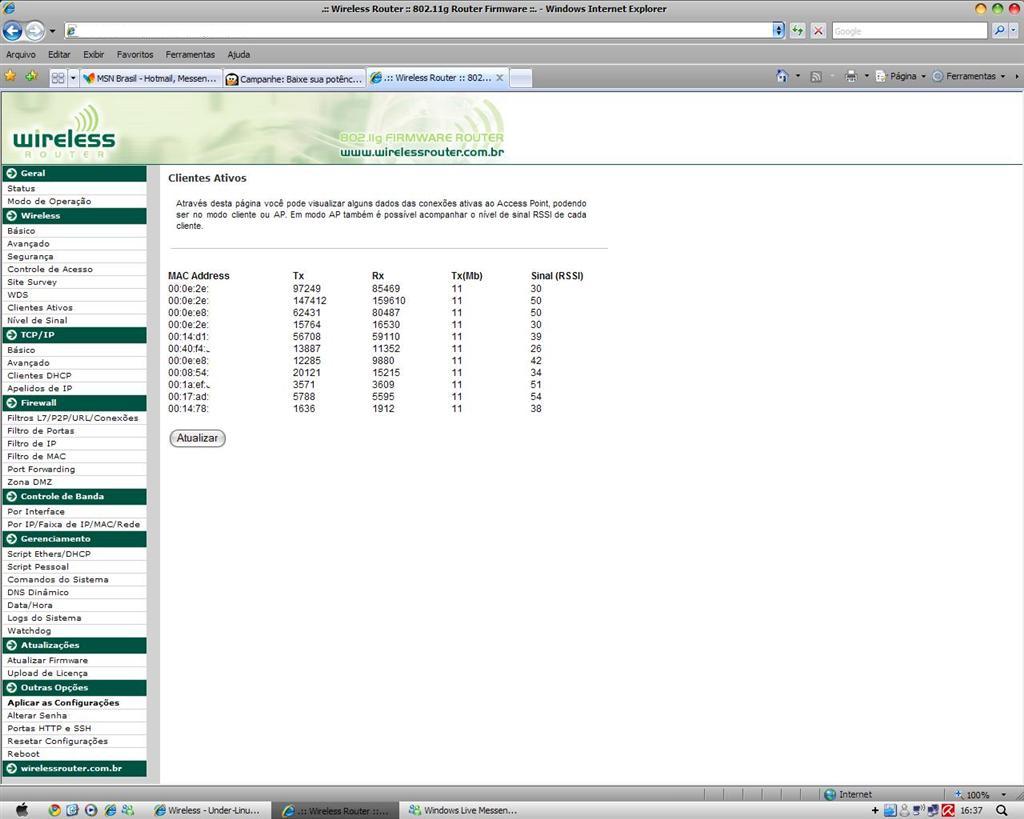Viewport: 1024px width, 819px height.
Task: Open the Editar menu
Action: [x=59, y=55]
